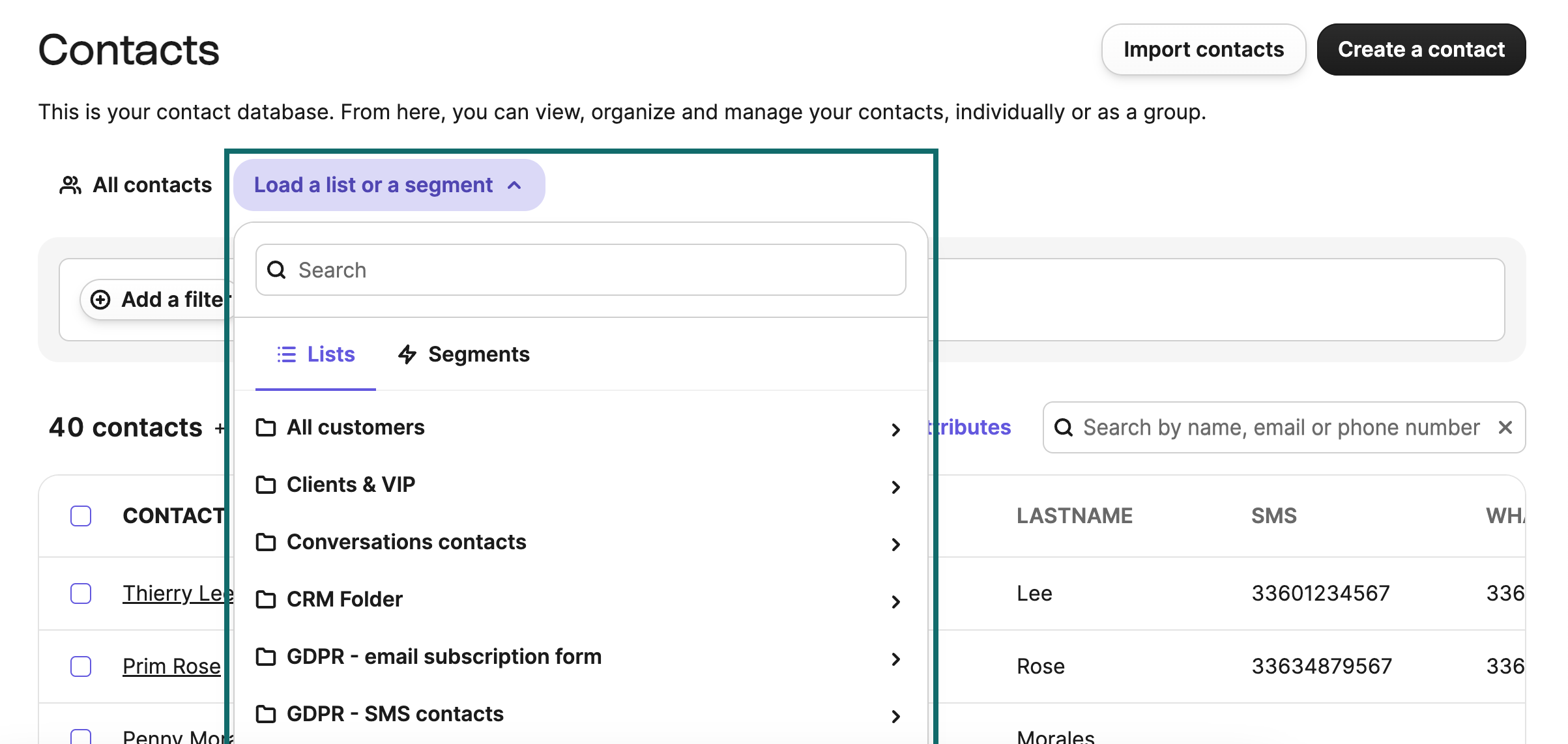Viewport: 1568px width, 744px height.
Task: Open the All contacts view
Action: click(136, 185)
